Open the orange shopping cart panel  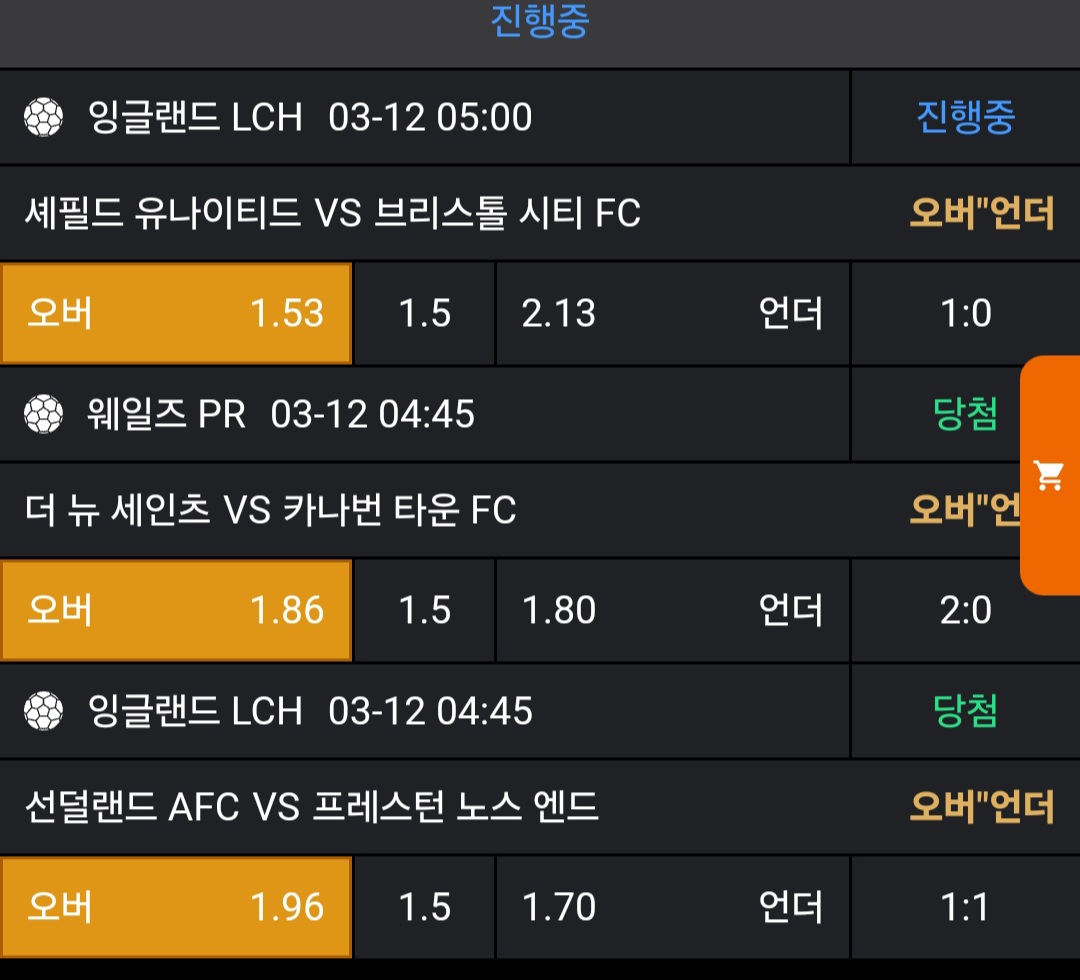(x=1049, y=476)
